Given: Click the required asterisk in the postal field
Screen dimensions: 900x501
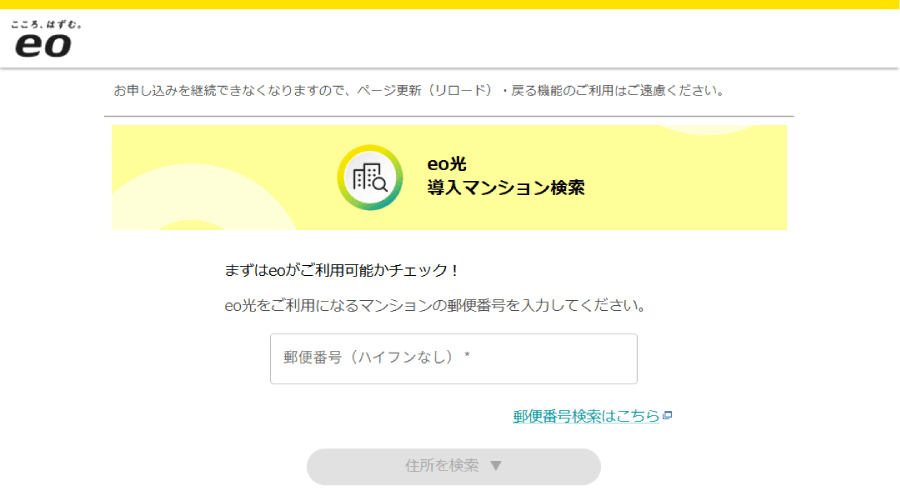Looking at the screenshot, I should pyautogui.click(x=467, y=357).
